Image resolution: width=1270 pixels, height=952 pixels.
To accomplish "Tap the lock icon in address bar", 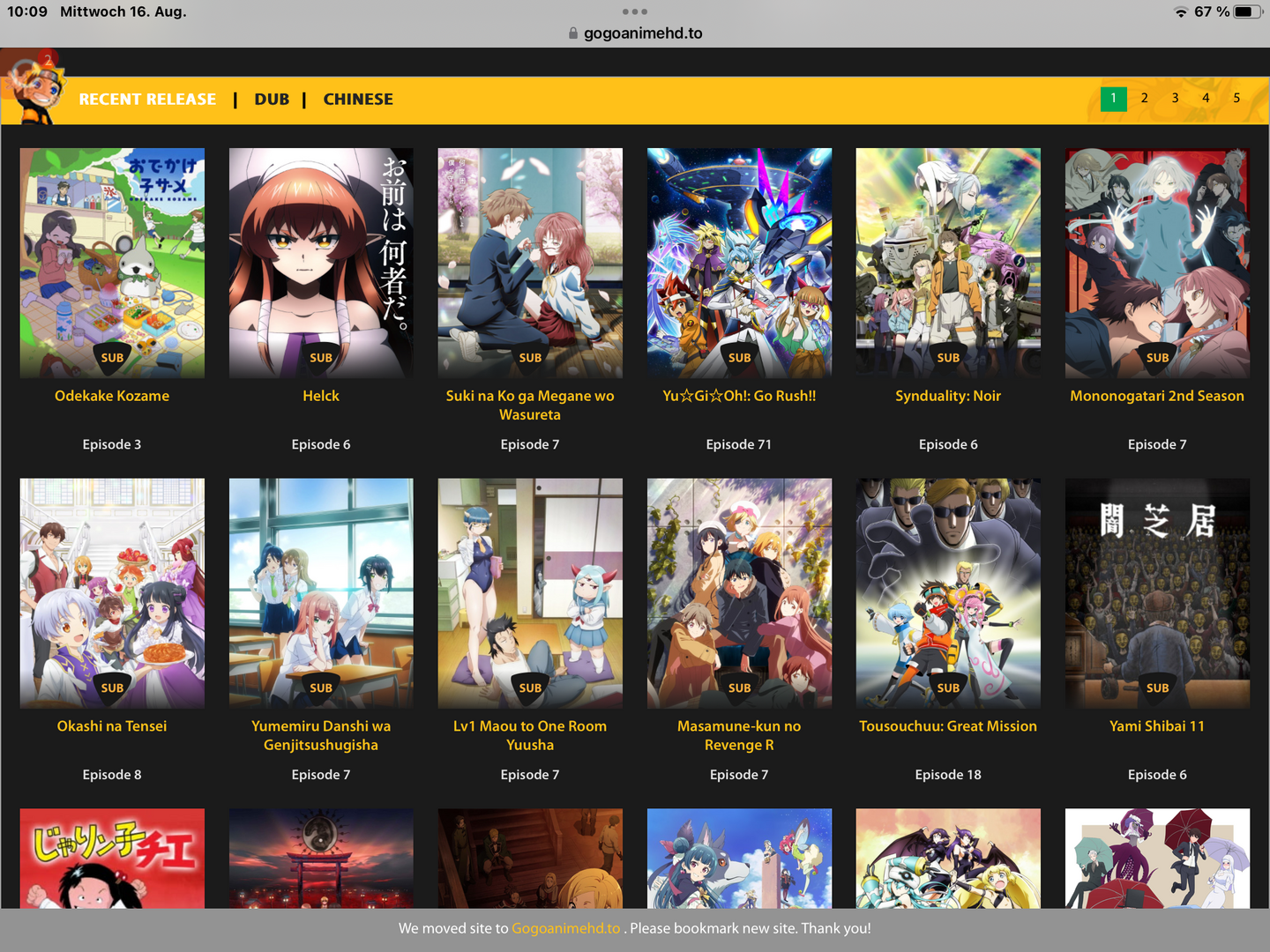I will pyautogui.click(x=573, y=33).
